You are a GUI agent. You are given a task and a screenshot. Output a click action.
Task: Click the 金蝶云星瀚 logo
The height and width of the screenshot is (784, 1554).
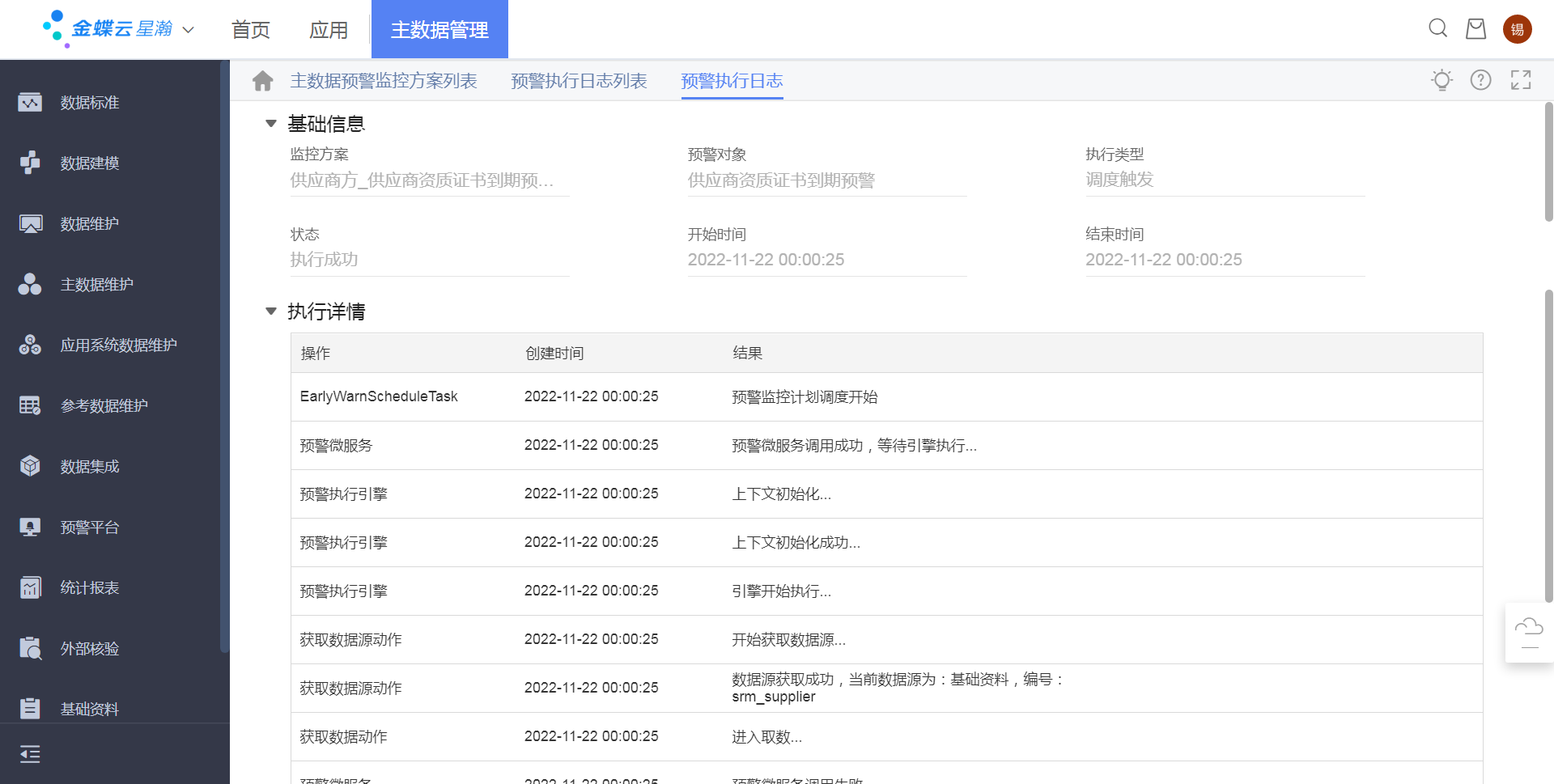click(107, 29)
